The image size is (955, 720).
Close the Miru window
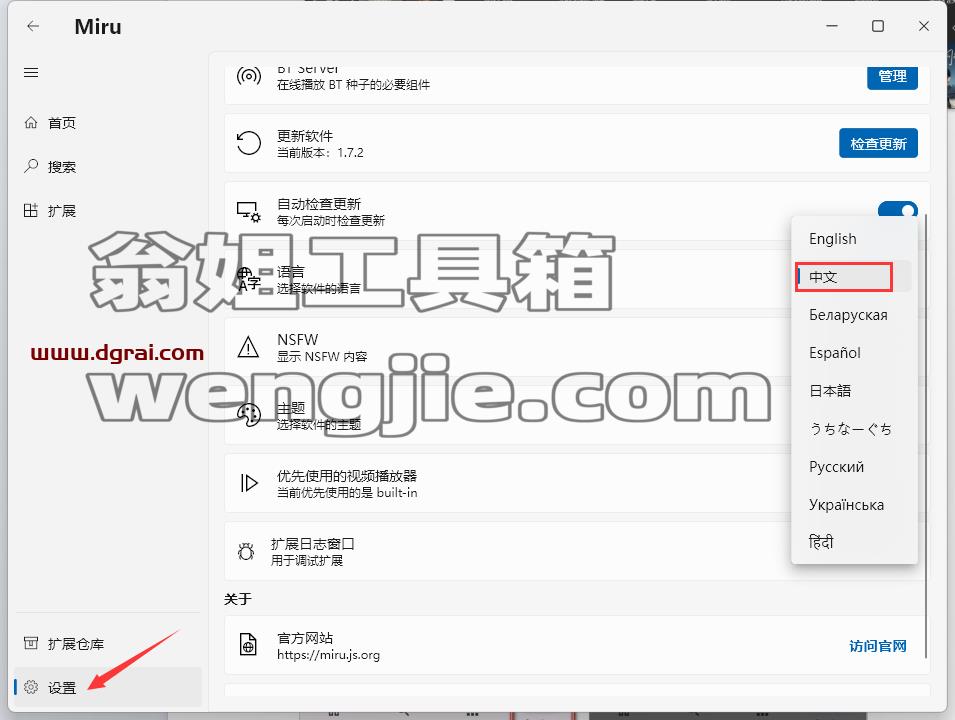[923, 26]
